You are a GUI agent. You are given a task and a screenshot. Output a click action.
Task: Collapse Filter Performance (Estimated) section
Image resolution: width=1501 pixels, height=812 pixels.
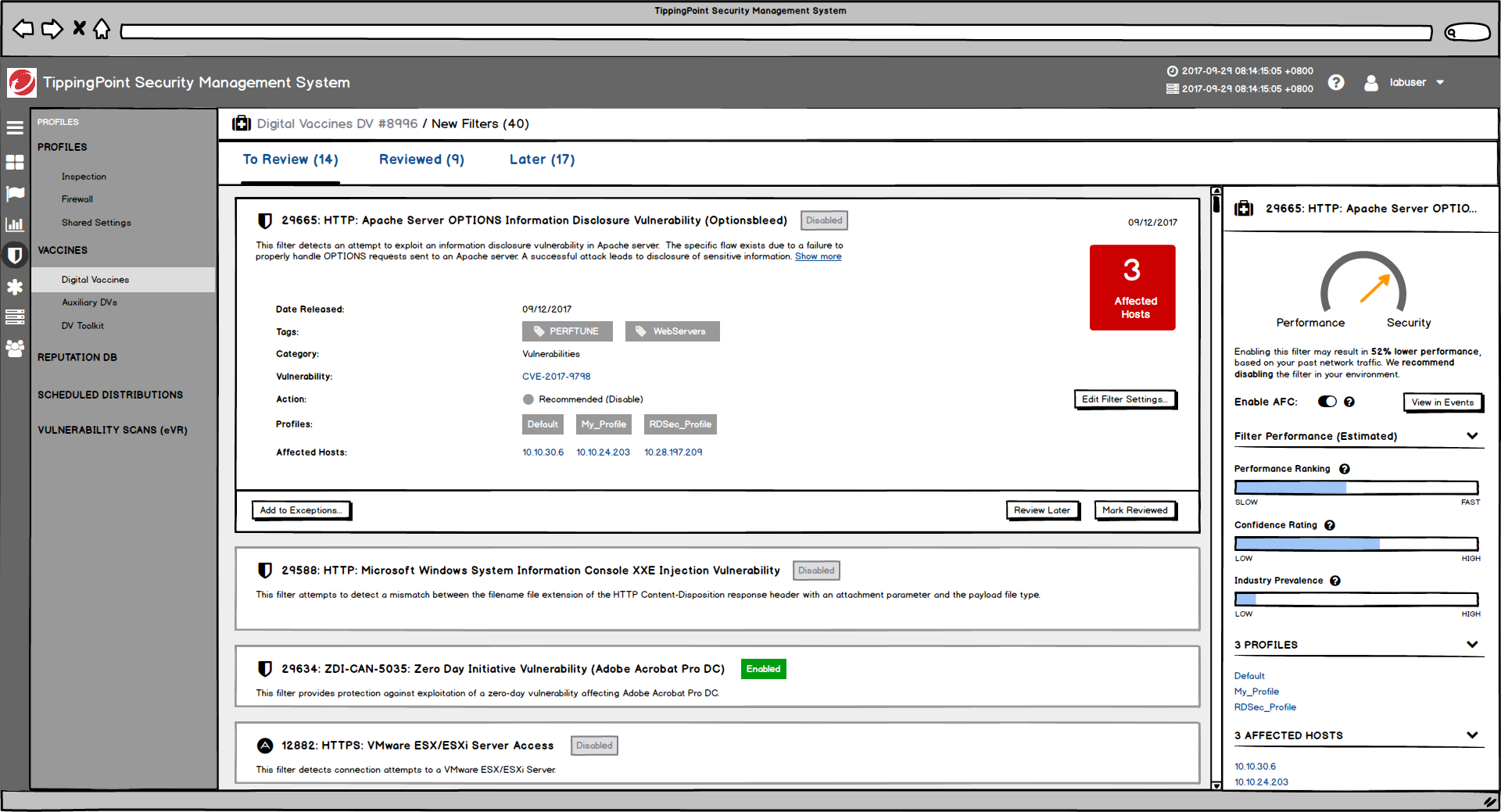pyautogui.click(x=1472, y=436)
